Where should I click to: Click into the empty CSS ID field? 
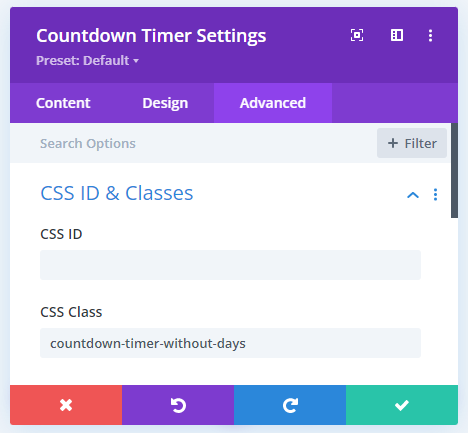tap(230, 265)
